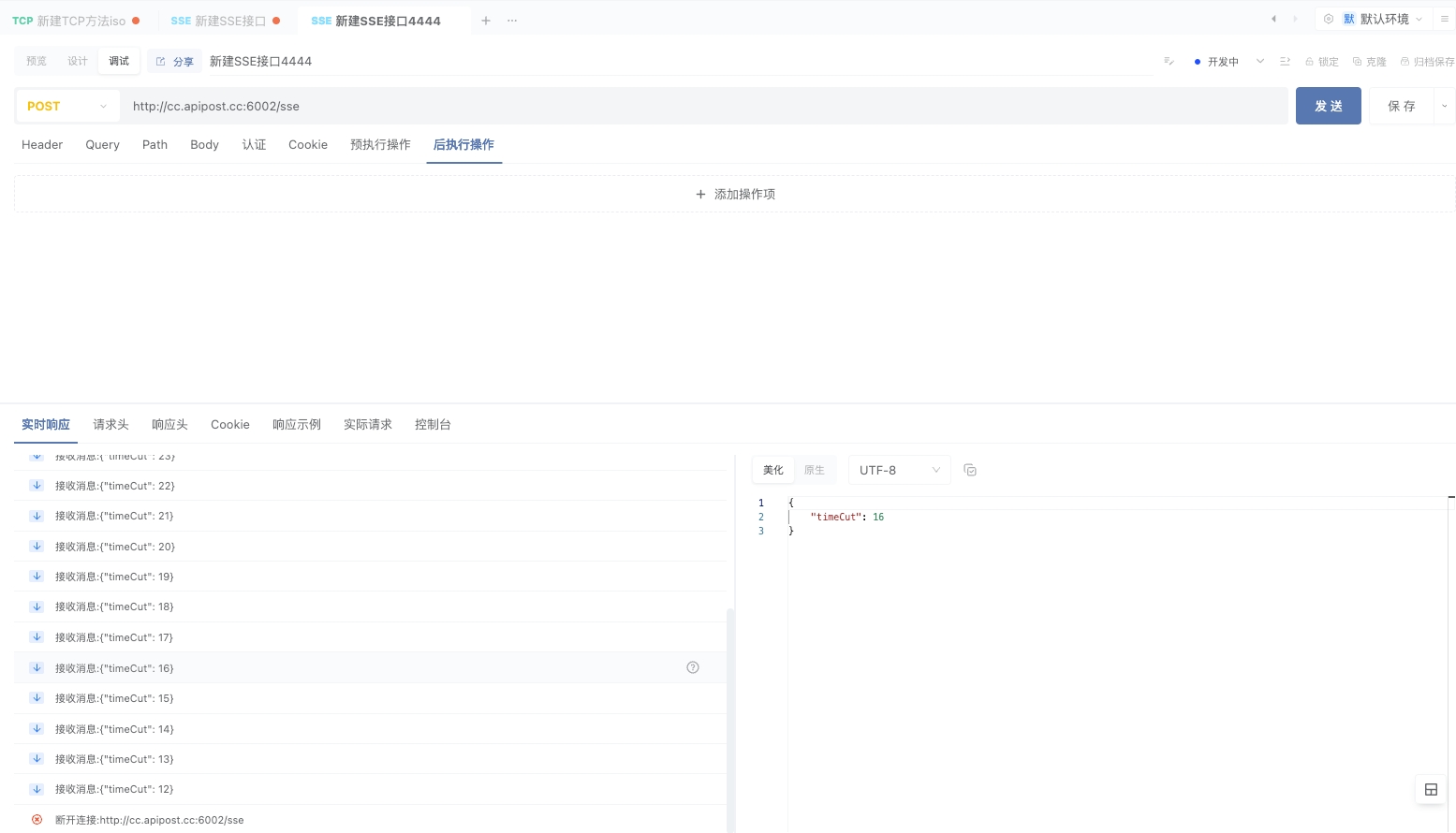Click the 锁定 lock button

[1322, 62]
